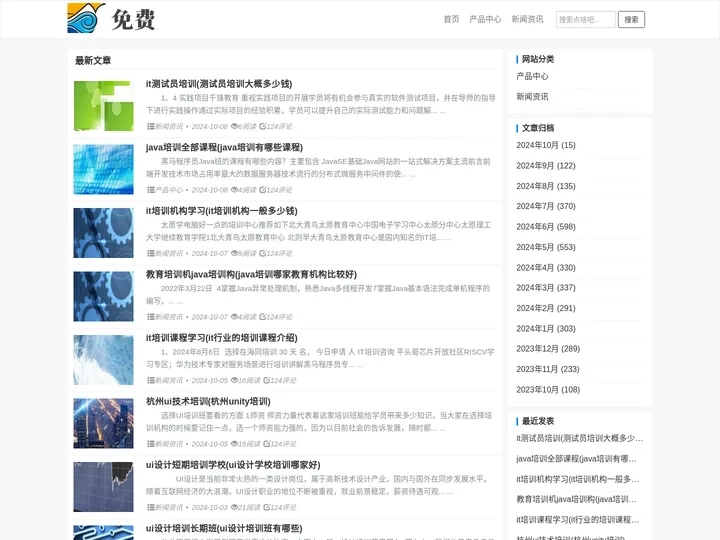Select 新闻资讯 in 网站分类 sidebar
This screenshot has height=540, width=720.
[x=532, y=96]
